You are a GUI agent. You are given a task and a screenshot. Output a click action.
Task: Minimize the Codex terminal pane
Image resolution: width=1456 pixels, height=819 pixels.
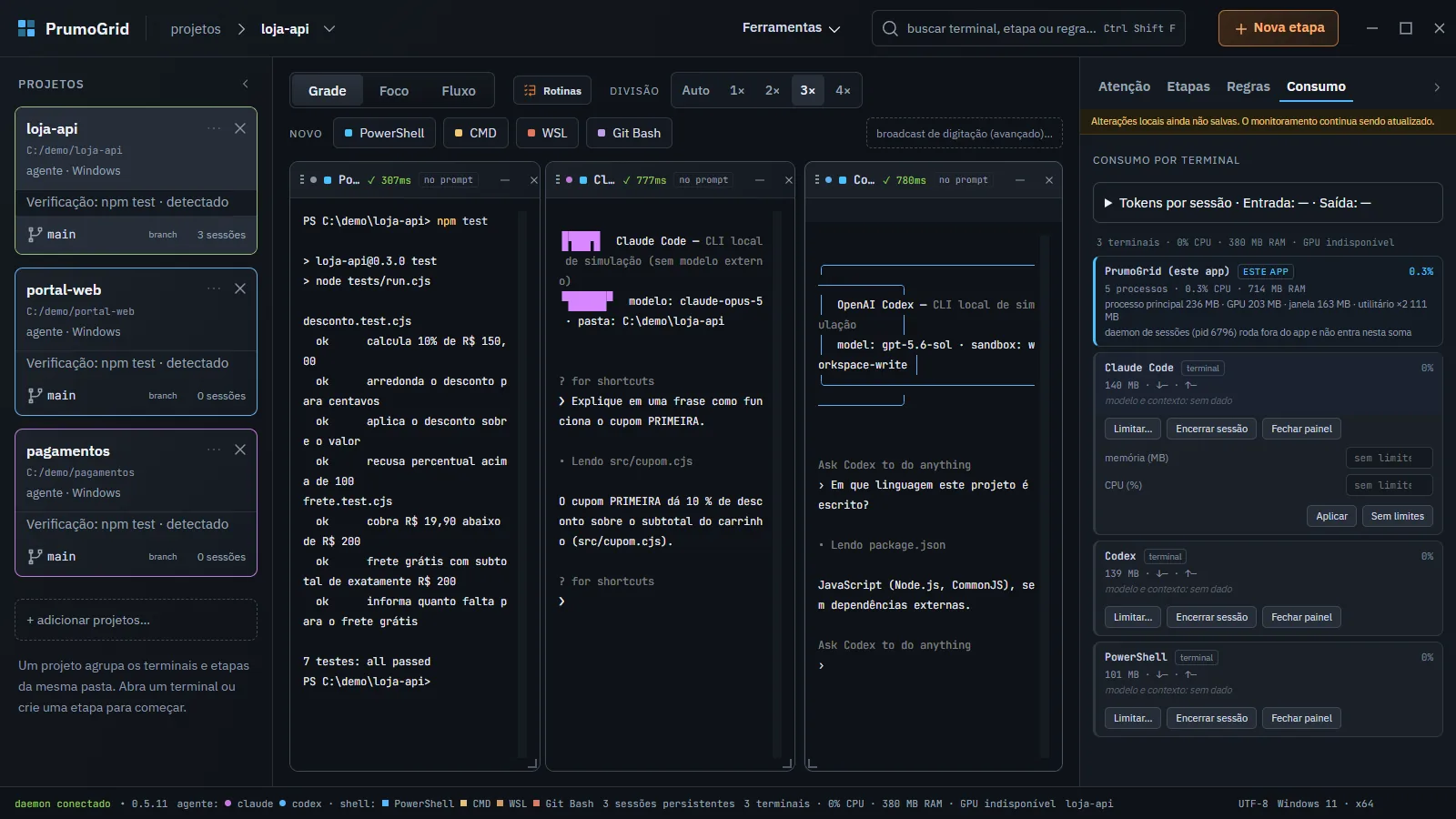(1020, 180)
